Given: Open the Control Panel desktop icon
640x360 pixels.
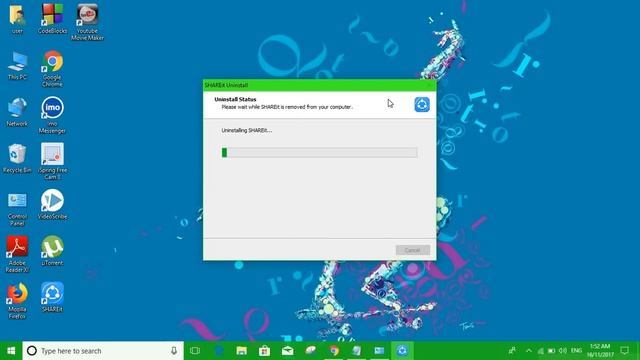Looking at the screenshot, I should click(17, 209).
